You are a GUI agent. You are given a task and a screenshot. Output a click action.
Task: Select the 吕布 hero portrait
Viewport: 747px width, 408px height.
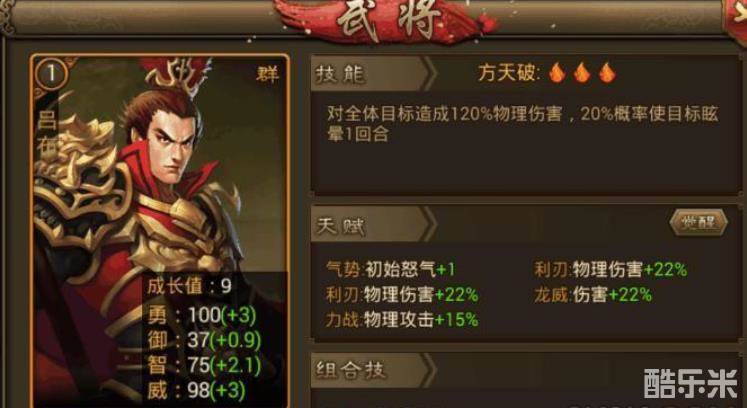coord(160,231)
